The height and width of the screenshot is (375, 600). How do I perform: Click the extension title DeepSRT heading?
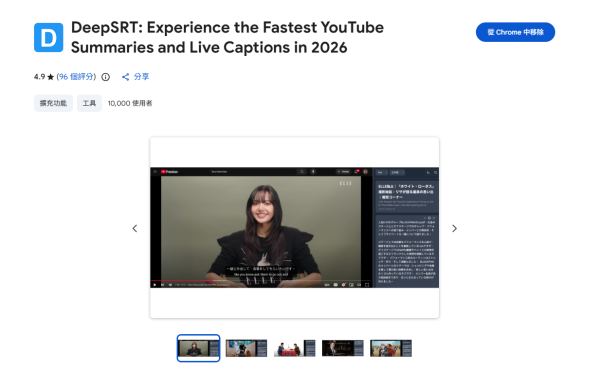point(227,38)
